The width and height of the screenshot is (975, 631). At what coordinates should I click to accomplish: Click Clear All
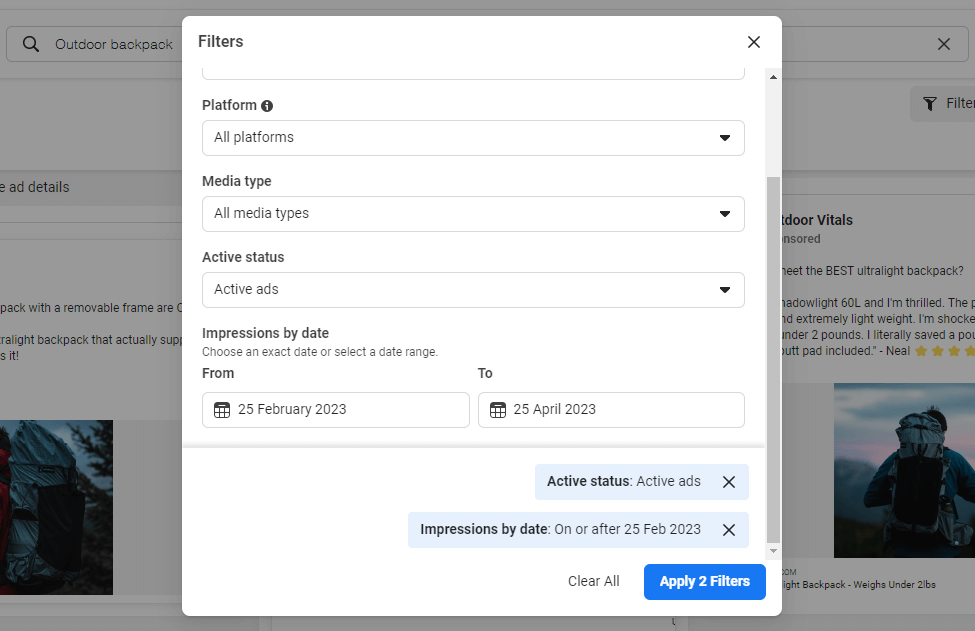pos(594,581)
